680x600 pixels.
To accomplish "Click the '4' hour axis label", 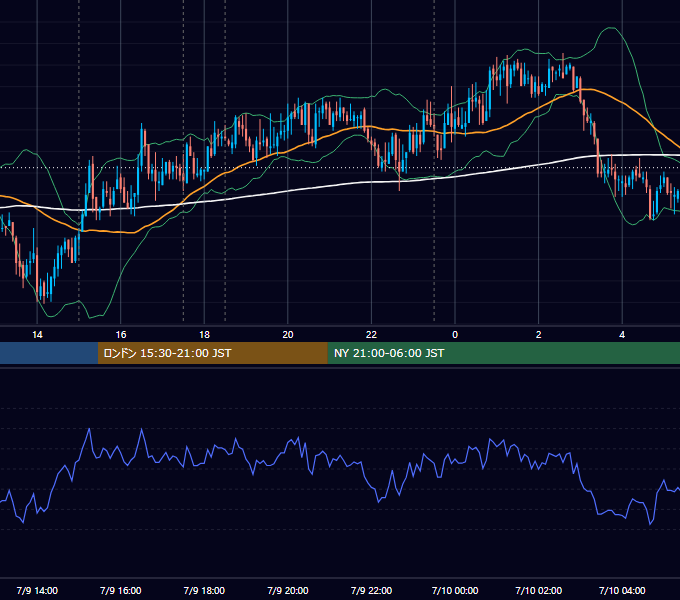I will point(622,335).
